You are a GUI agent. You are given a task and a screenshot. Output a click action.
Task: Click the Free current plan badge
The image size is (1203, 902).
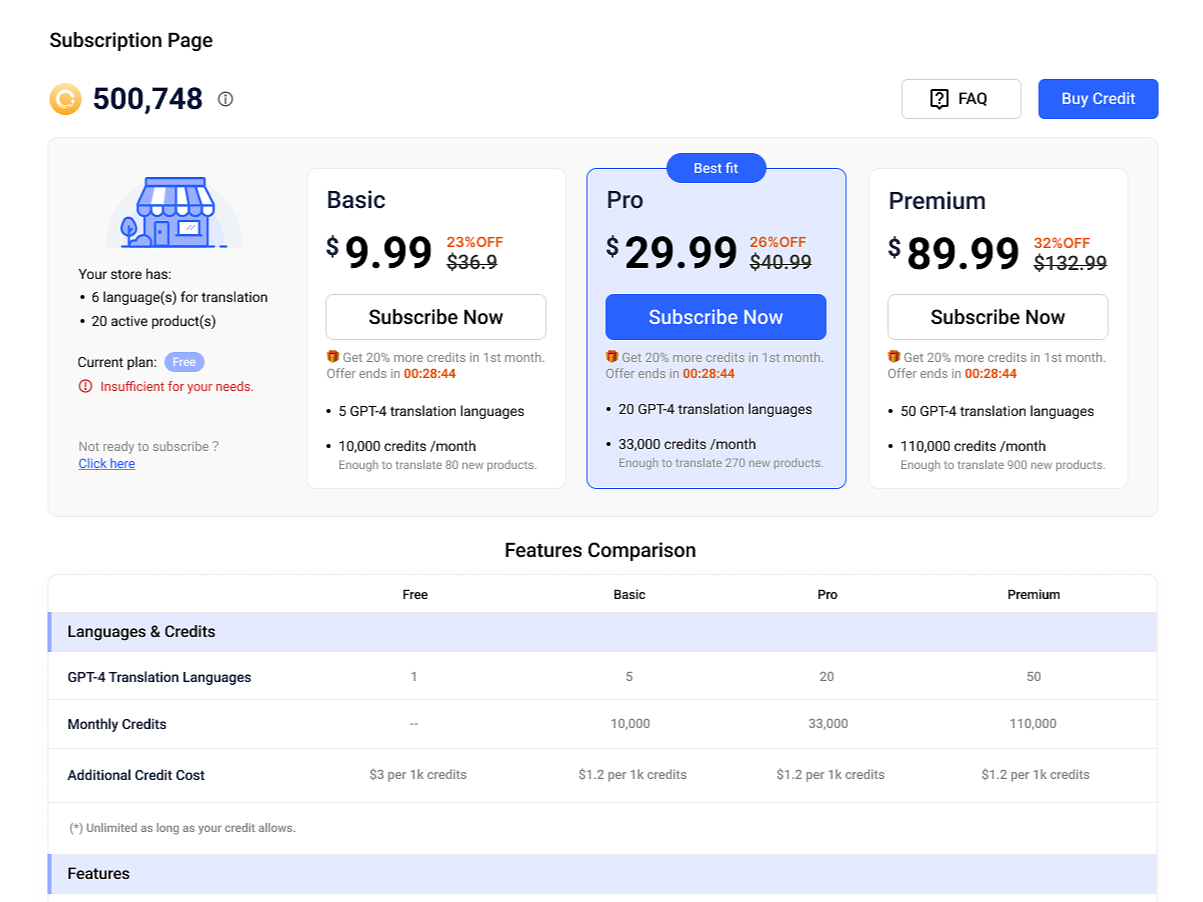[184, 362]
